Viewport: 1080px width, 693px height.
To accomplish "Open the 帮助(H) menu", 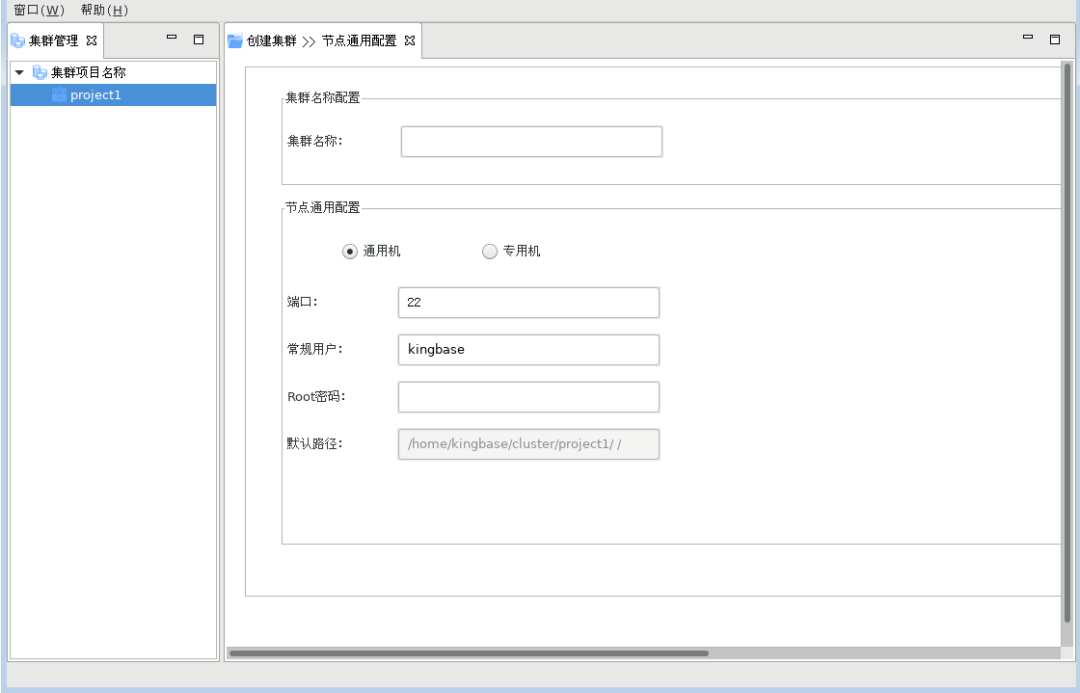I will pyautogui.click(x=105, y=9).
